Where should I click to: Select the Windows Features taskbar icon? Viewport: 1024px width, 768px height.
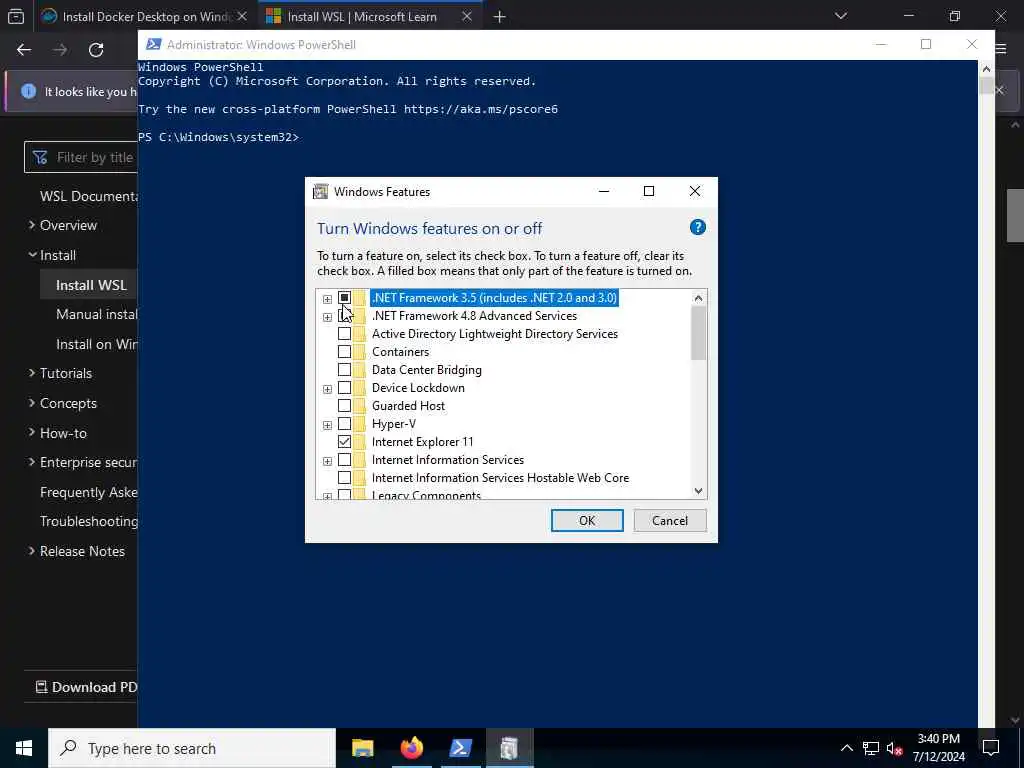pos(509,748)
